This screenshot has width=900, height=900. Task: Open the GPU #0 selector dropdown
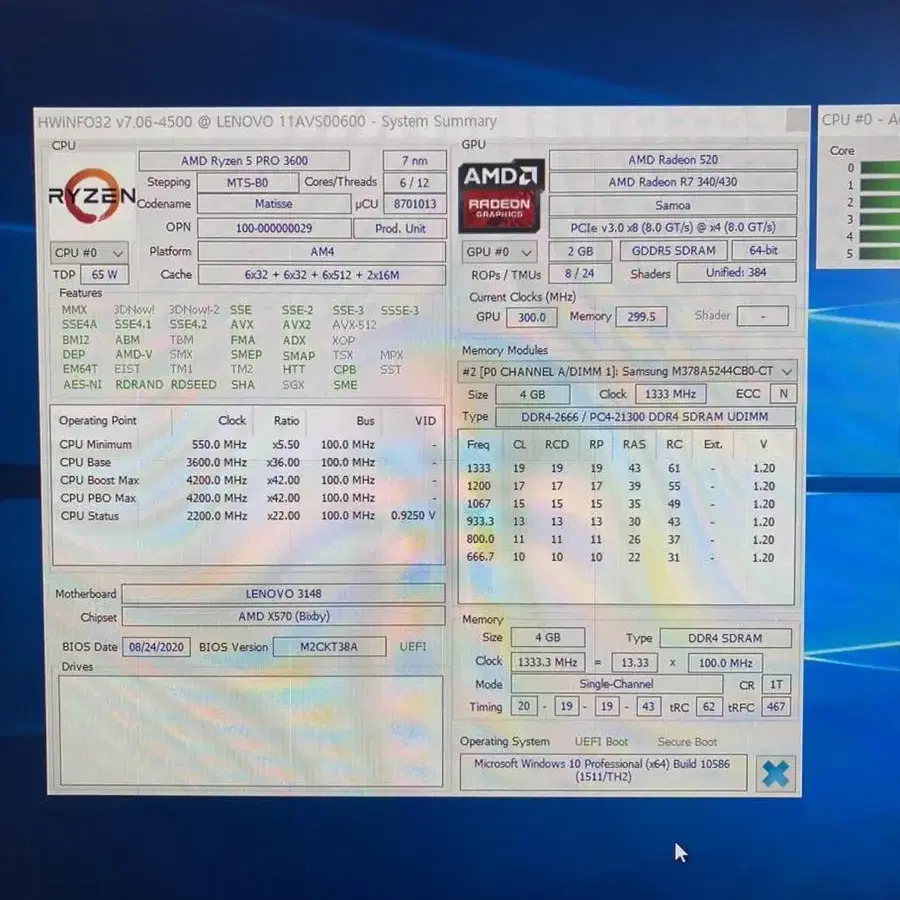click(499, 251)
